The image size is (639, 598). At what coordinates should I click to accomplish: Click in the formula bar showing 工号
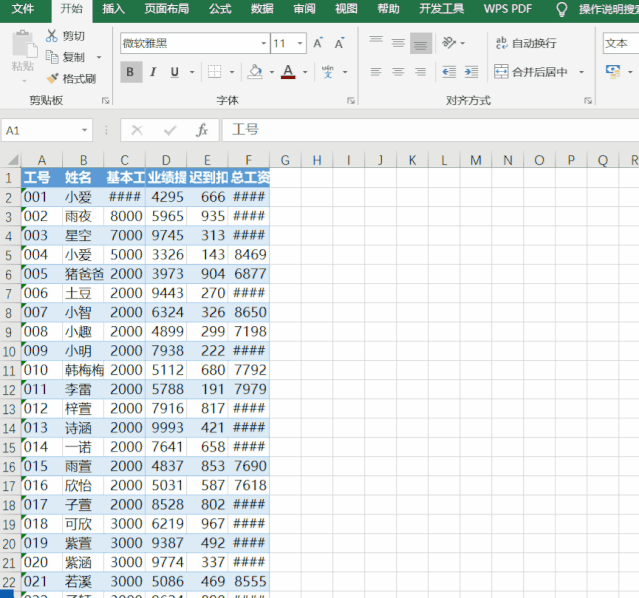(x=430, y=130)
